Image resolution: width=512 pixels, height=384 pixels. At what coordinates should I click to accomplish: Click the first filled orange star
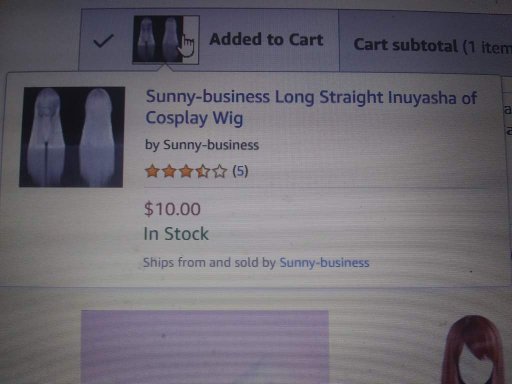click(x=152, y=171)
